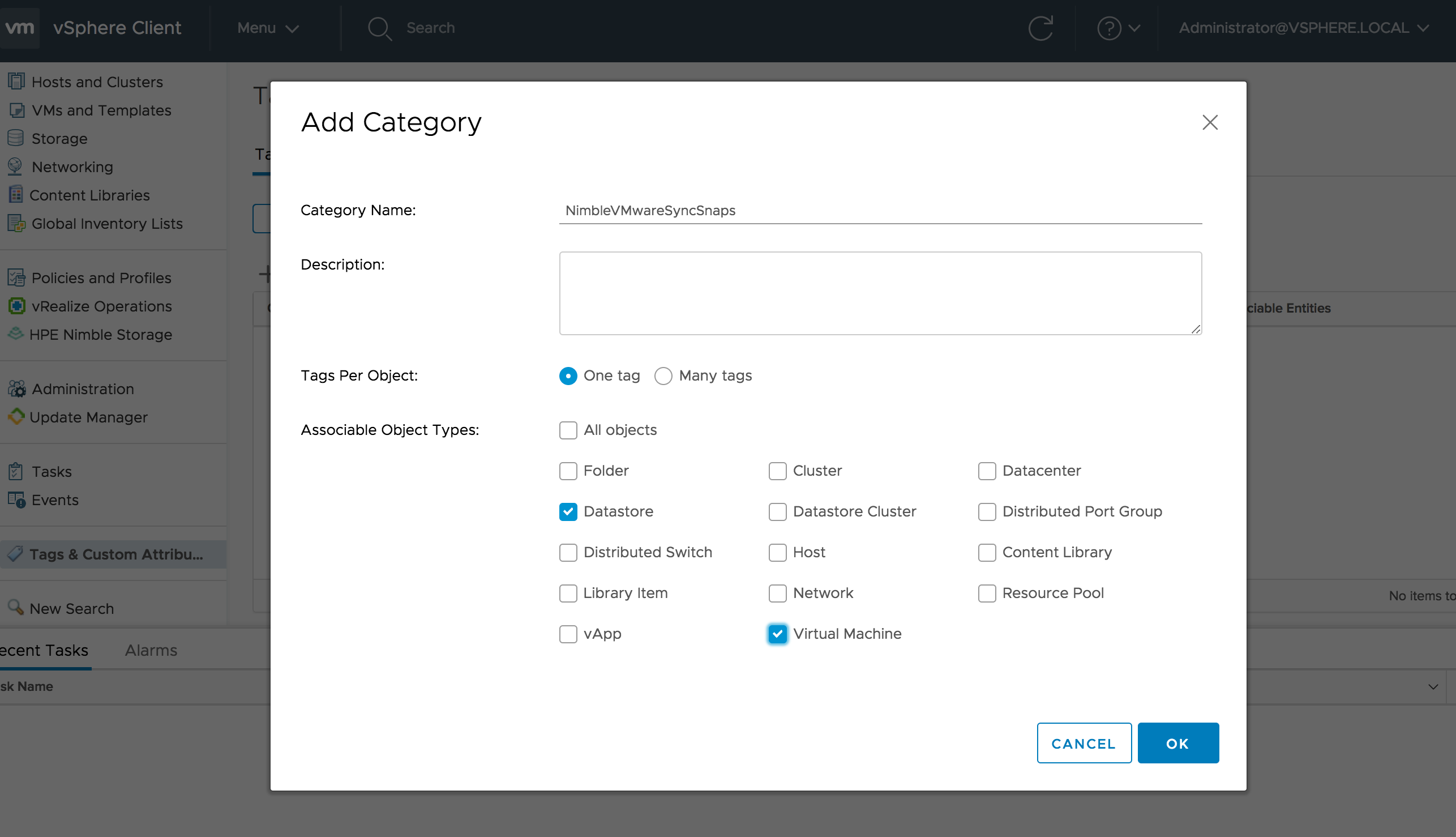Viewport: 1456px width, 837px height.
Task: Expand the help dropdown chevron
Action: [x=1134, y=28]
